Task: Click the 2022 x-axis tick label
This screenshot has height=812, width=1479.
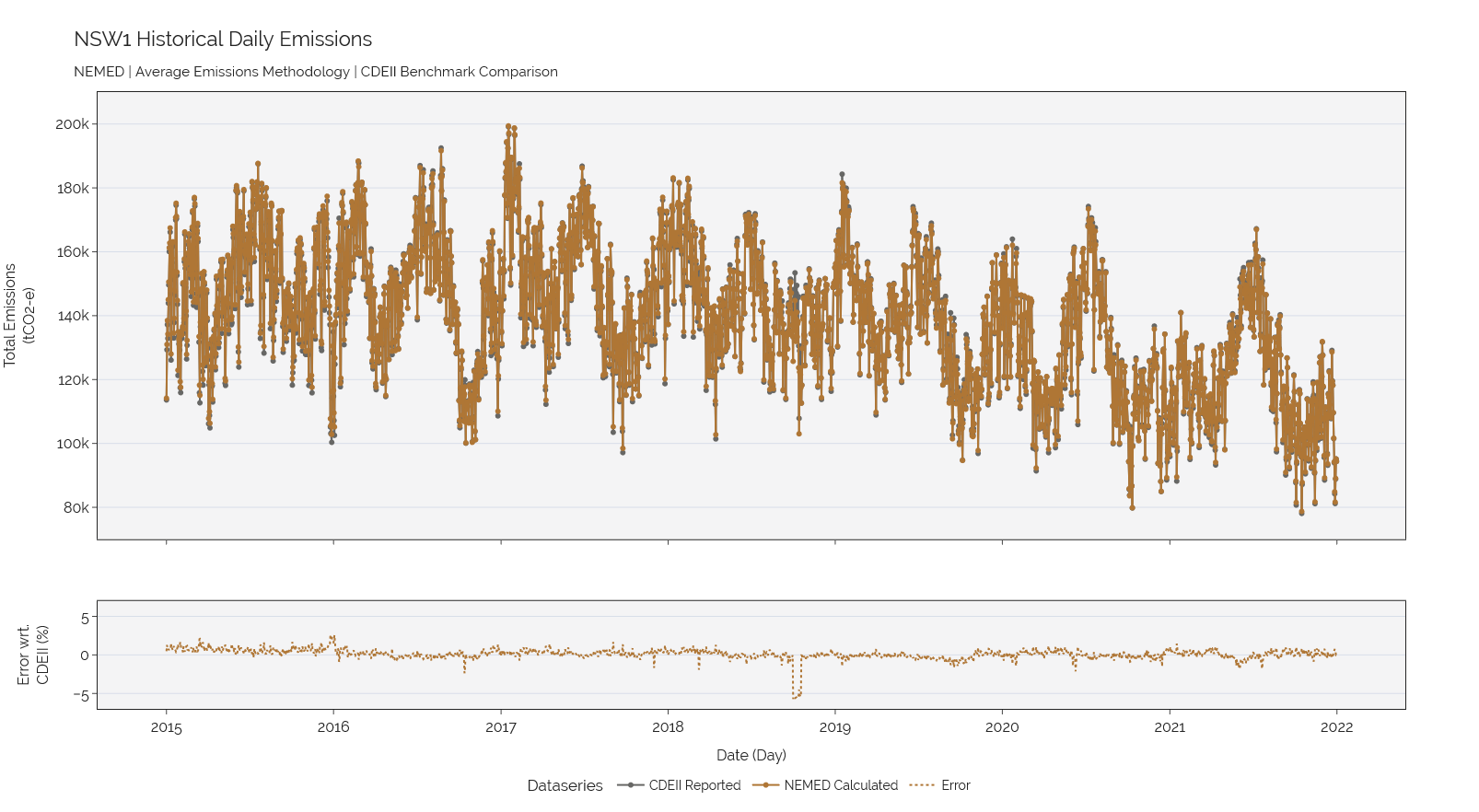Action: tap(1337, 727)
